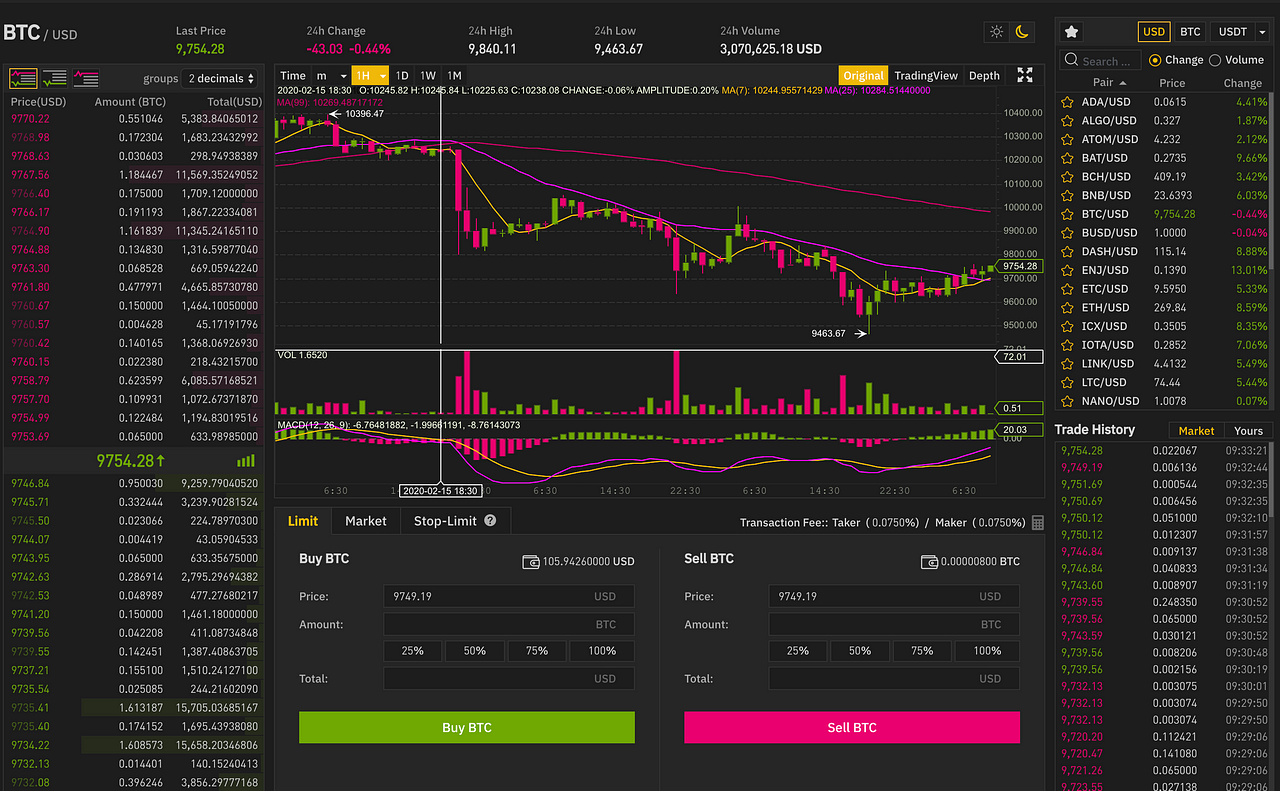Viewport: 1280px width, 791px height.
Task: Click the pair search magnifier icon
Action: click(1071, 60)
